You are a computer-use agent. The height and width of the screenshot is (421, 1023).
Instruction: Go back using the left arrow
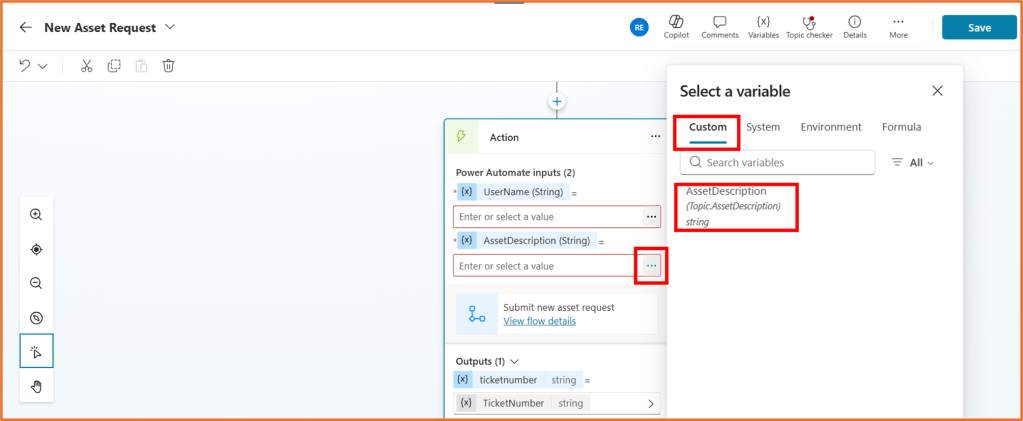click(x=25, y=27)
